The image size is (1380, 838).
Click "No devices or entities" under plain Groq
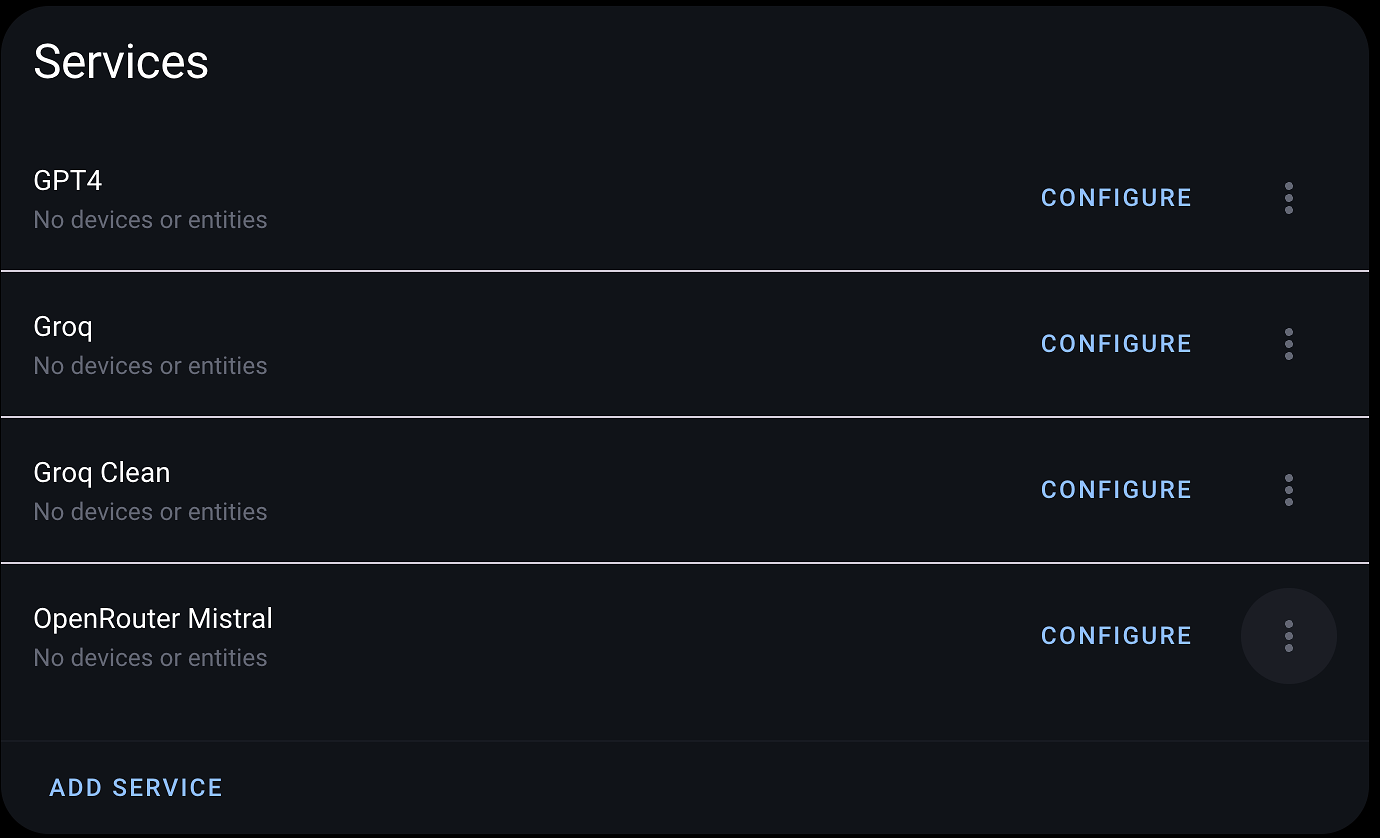pos(150,366)
